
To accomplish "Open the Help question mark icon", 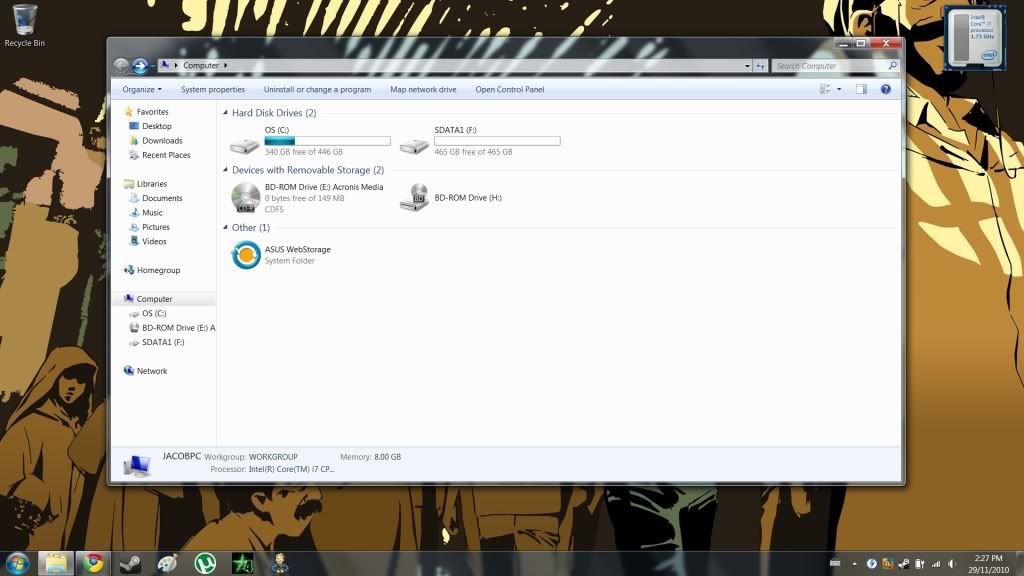I will coord(886,89).
